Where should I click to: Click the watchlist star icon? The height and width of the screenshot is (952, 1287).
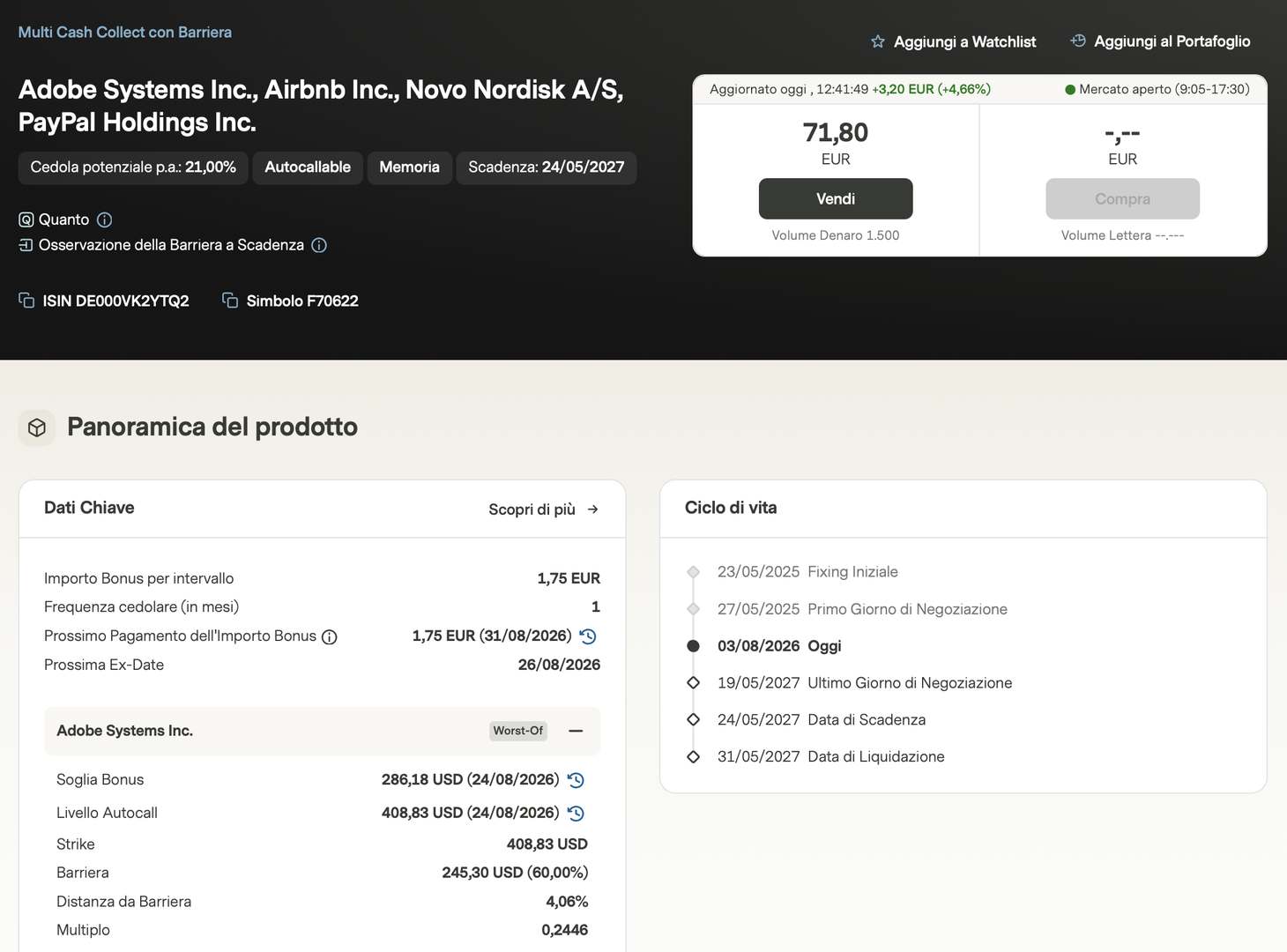(878, 41)
